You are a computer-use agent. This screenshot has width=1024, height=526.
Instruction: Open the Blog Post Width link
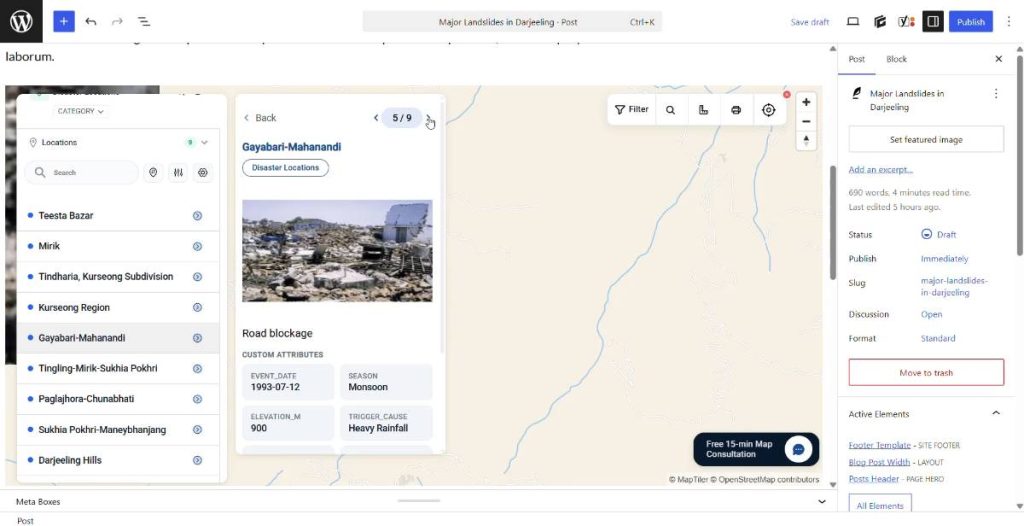coord(879,462)
